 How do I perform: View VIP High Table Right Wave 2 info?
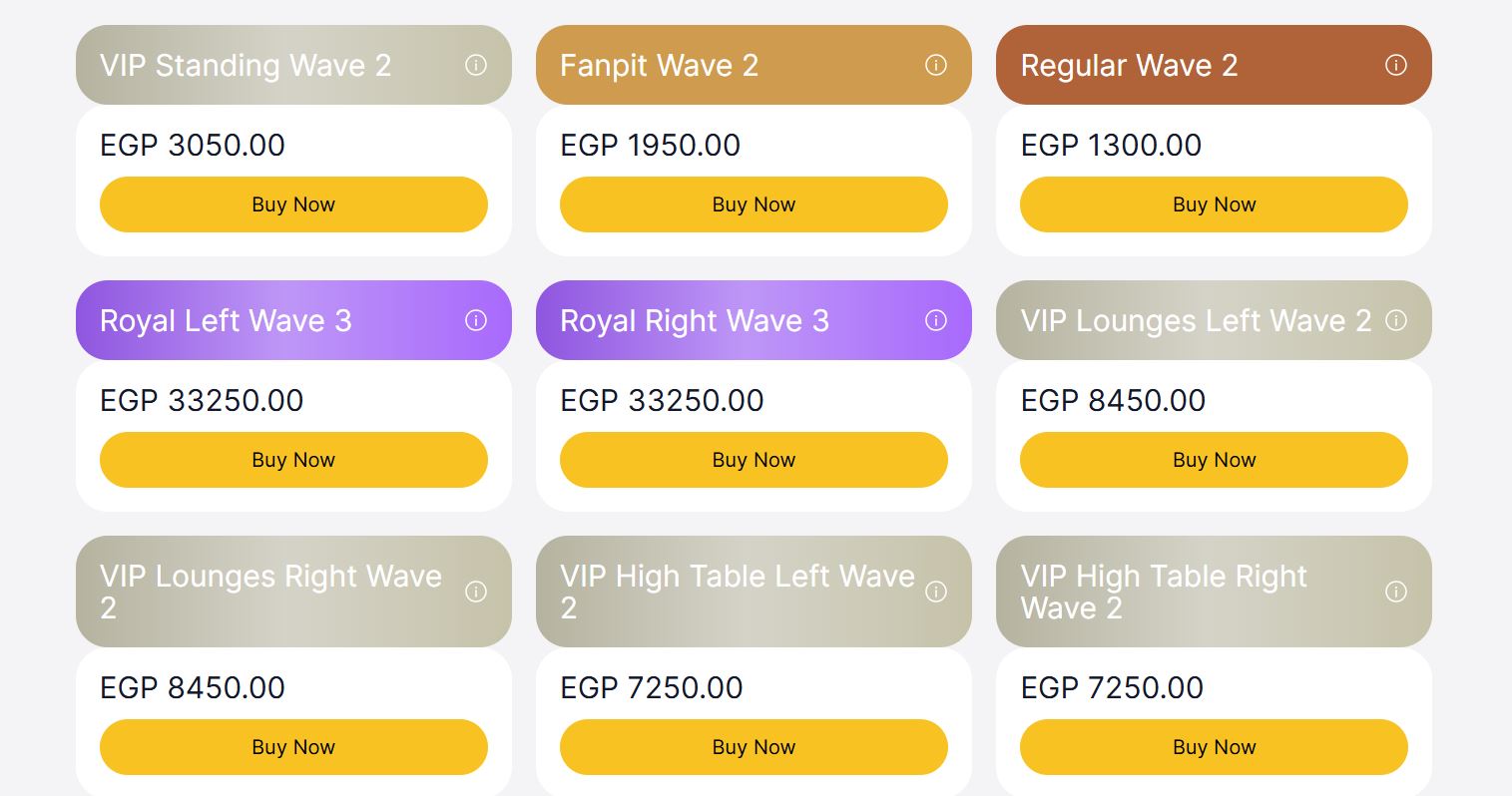1396,592
